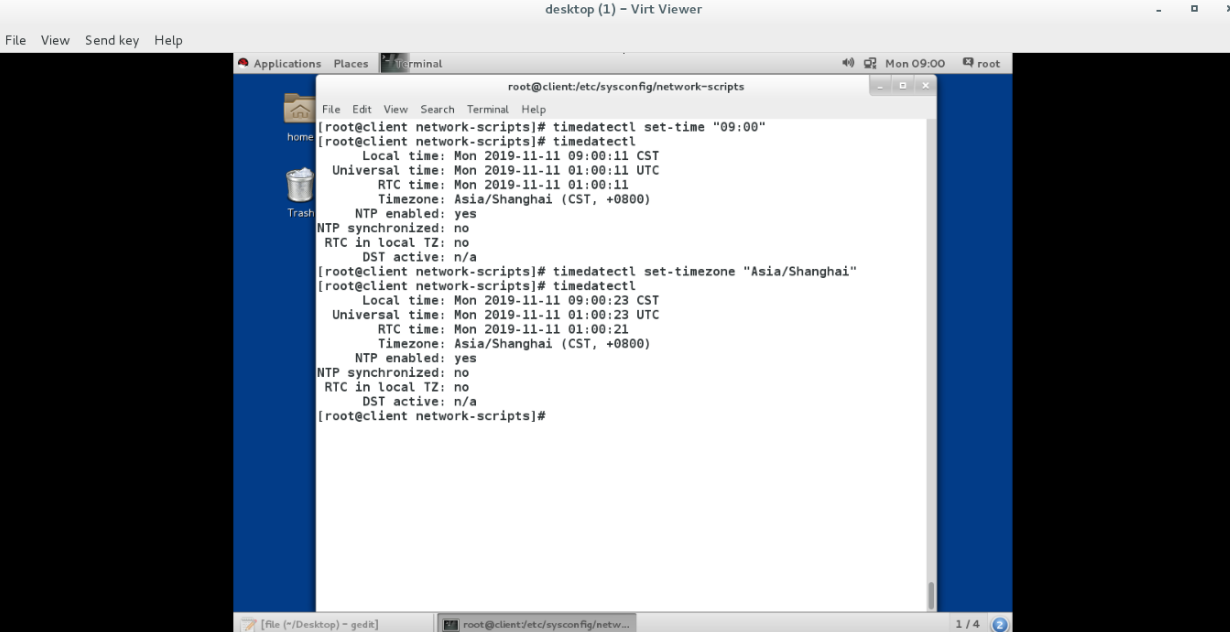
Task: Open the Virt Viewer View menu
Action: [55, 40]
